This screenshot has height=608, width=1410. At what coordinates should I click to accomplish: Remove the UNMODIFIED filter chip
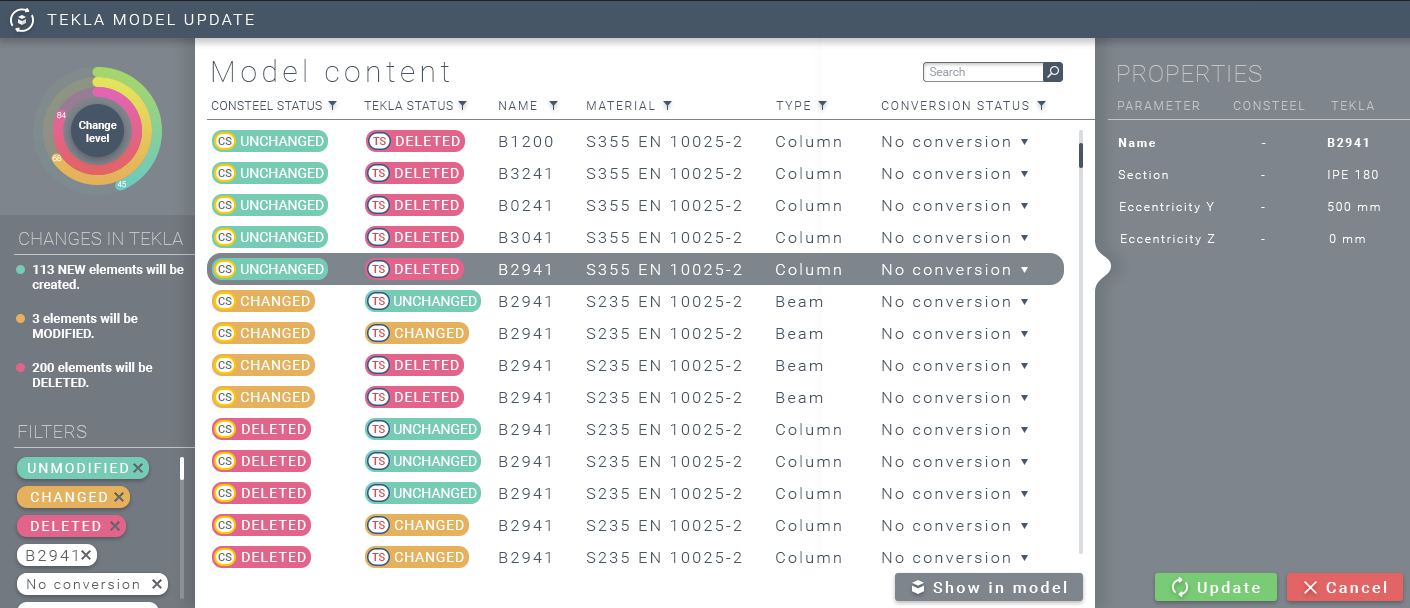[138, 468]
